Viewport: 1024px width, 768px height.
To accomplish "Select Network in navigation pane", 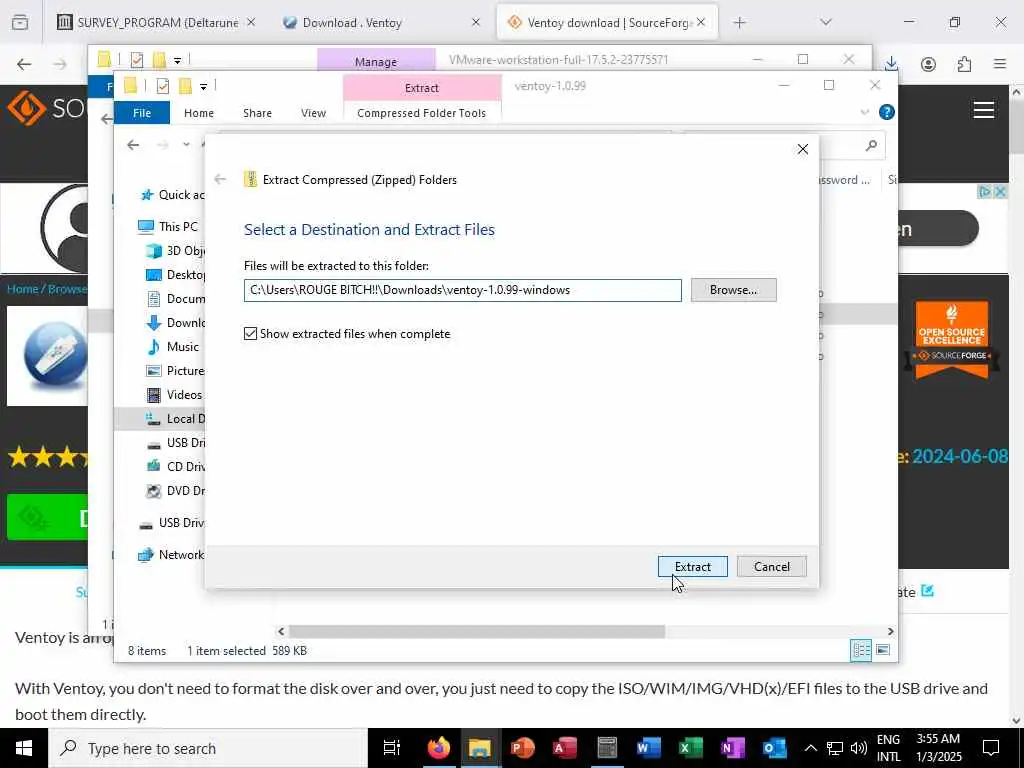I will tap(171, 554).
